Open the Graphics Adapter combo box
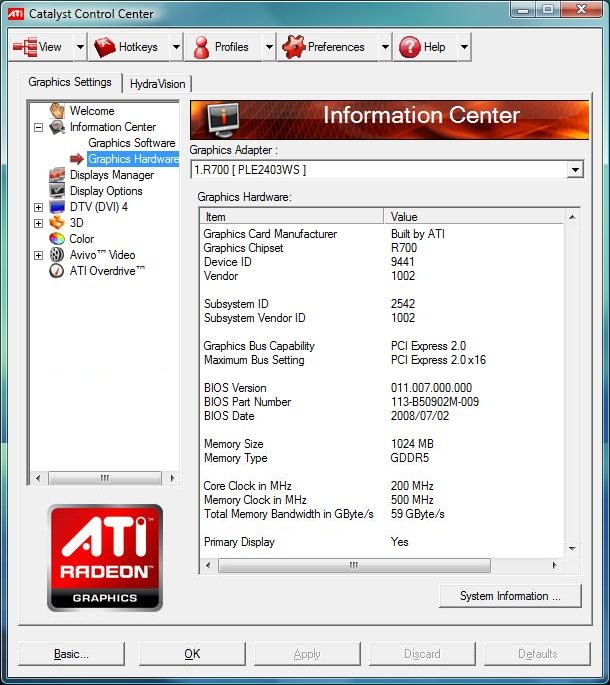The width and height of the screenshot is (610, 685). (x=575, y=170)
